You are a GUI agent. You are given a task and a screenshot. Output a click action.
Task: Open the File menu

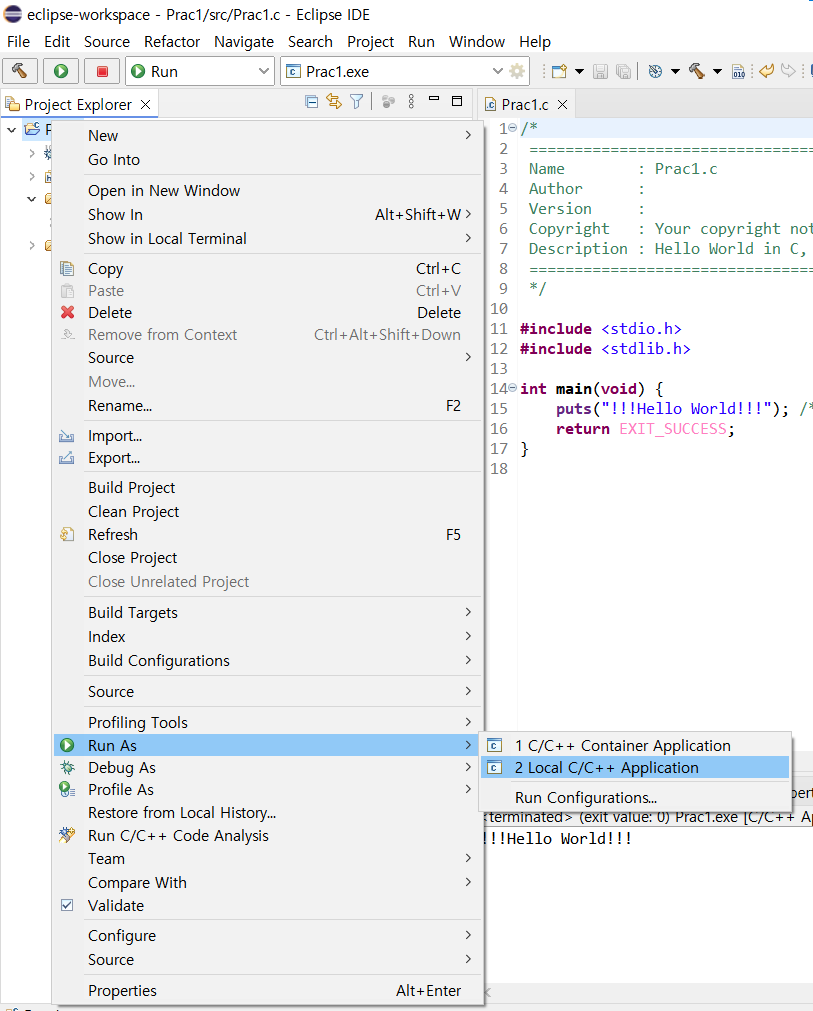tap(18, 42)
